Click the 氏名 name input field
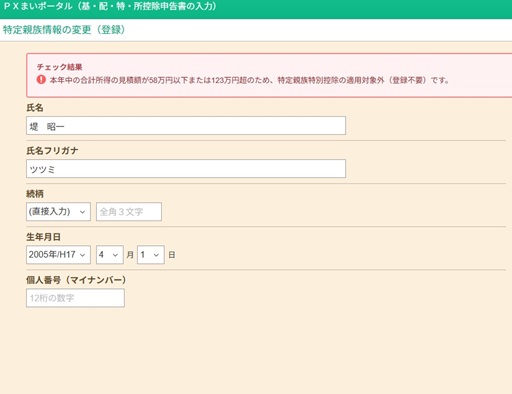 tap(186, 126)
